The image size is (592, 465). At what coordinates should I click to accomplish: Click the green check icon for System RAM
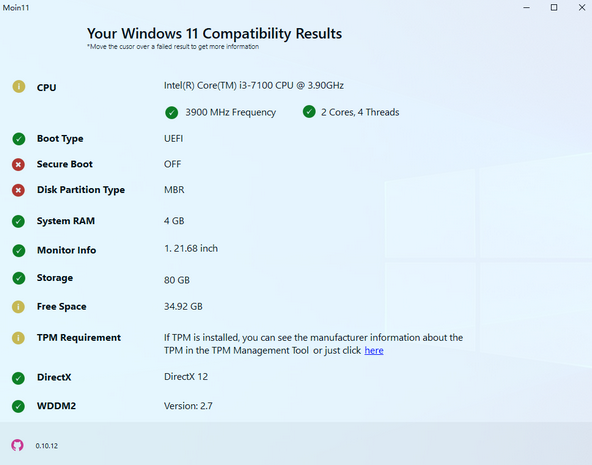click(18, 221)
